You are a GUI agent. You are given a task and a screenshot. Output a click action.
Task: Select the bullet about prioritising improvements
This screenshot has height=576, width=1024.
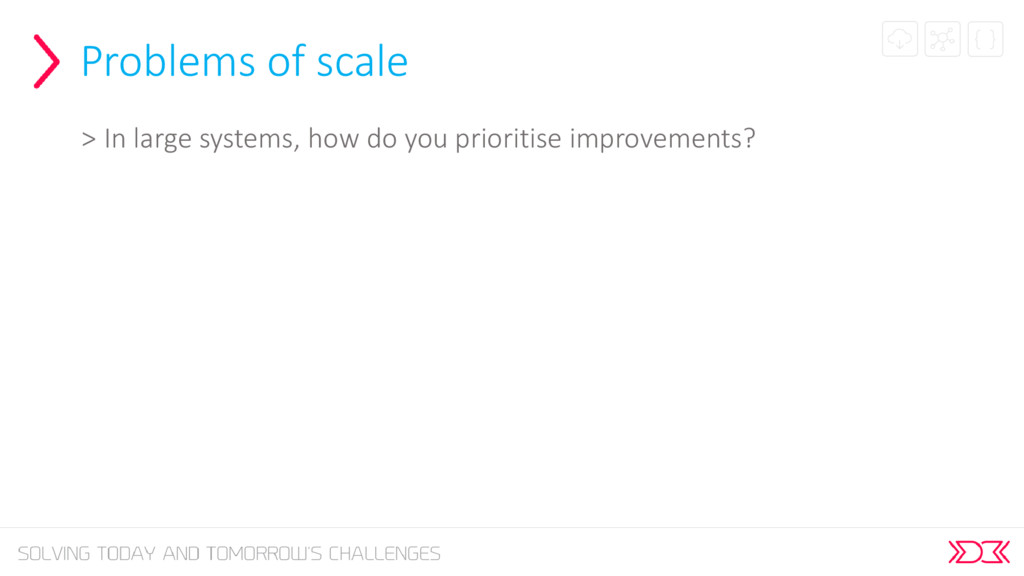click(x=419, y=139)
